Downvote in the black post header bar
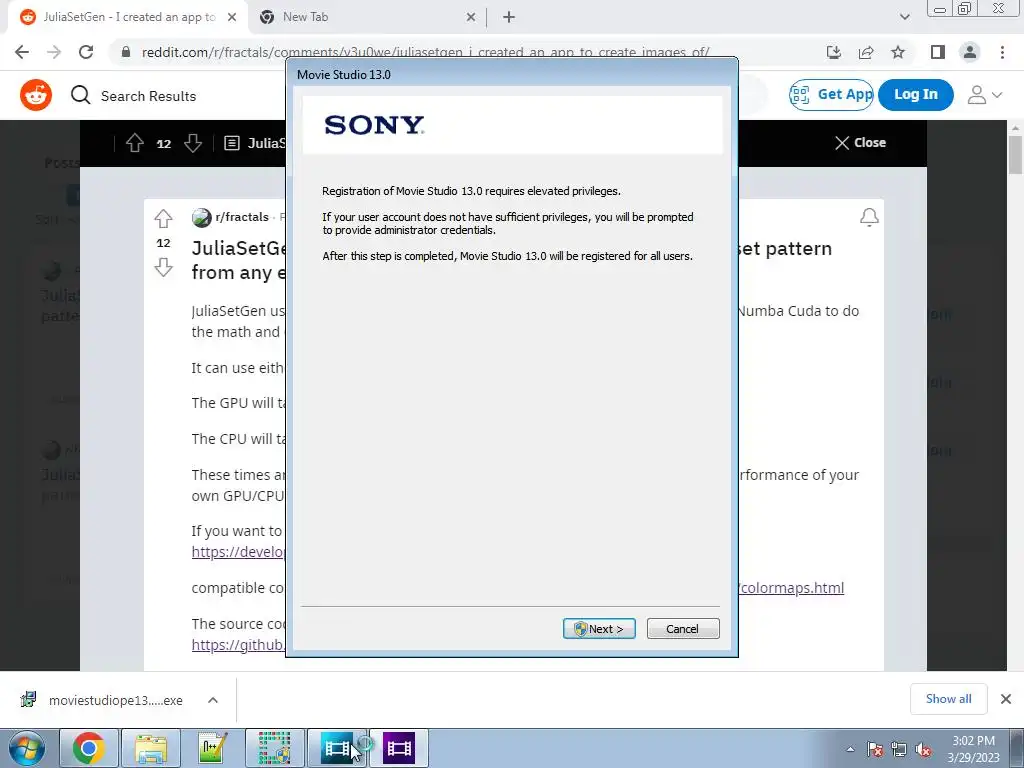 click(193, 143)
